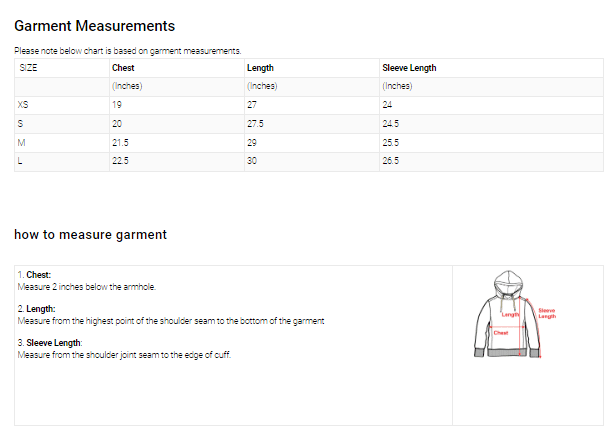Click the 21.5 chest value for size M
The height and width of the screenshot is (437, 606).
coord(120,142)
